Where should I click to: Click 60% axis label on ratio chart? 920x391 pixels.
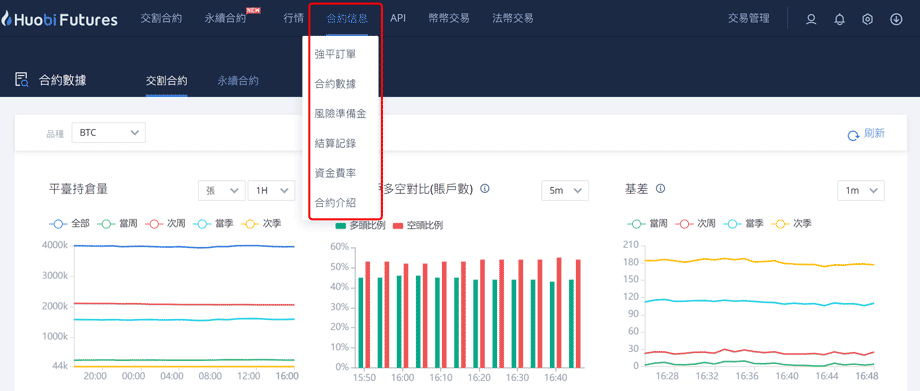tap(340, 247)
